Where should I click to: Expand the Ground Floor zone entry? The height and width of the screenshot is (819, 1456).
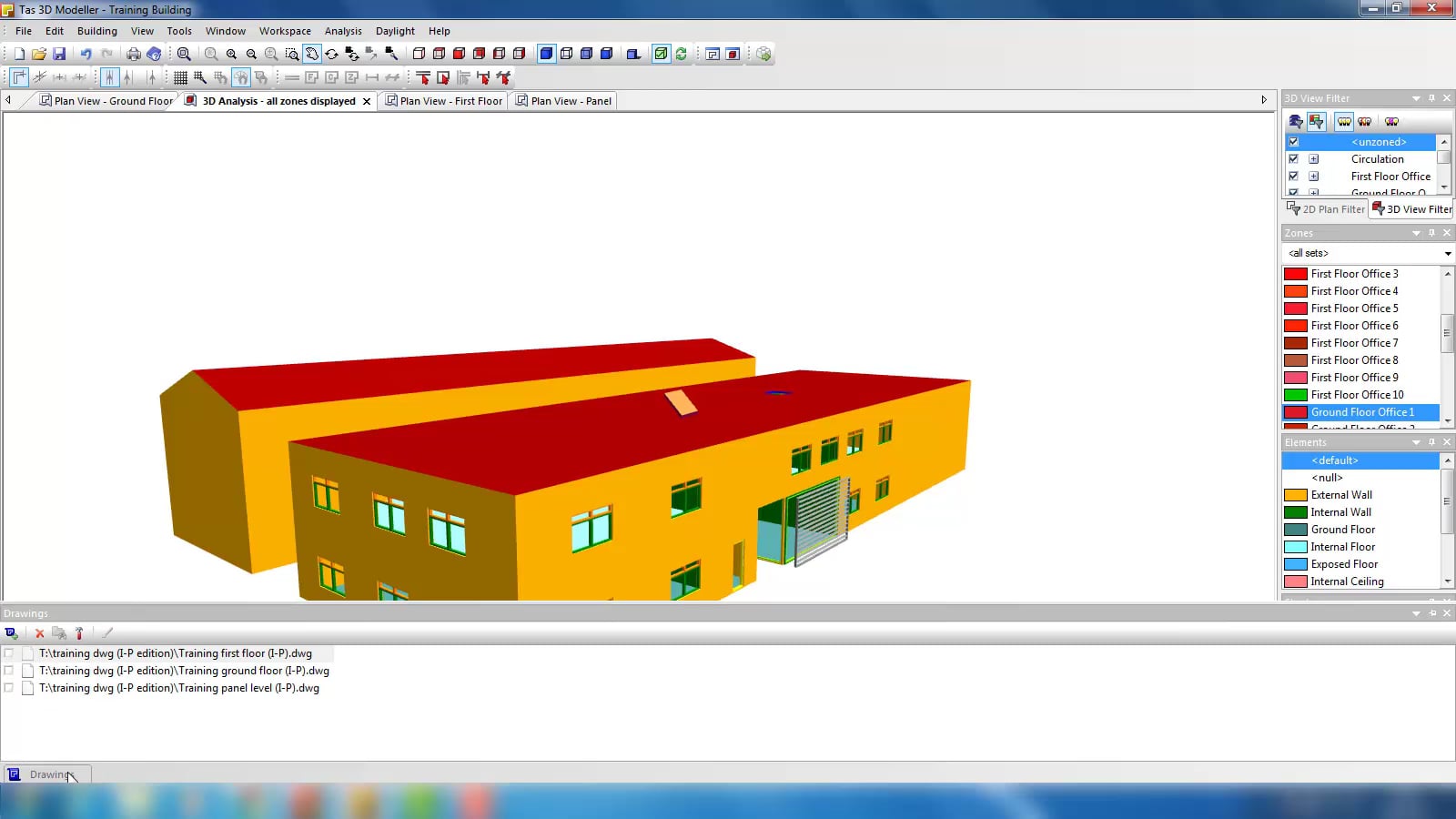[1314, 192]
